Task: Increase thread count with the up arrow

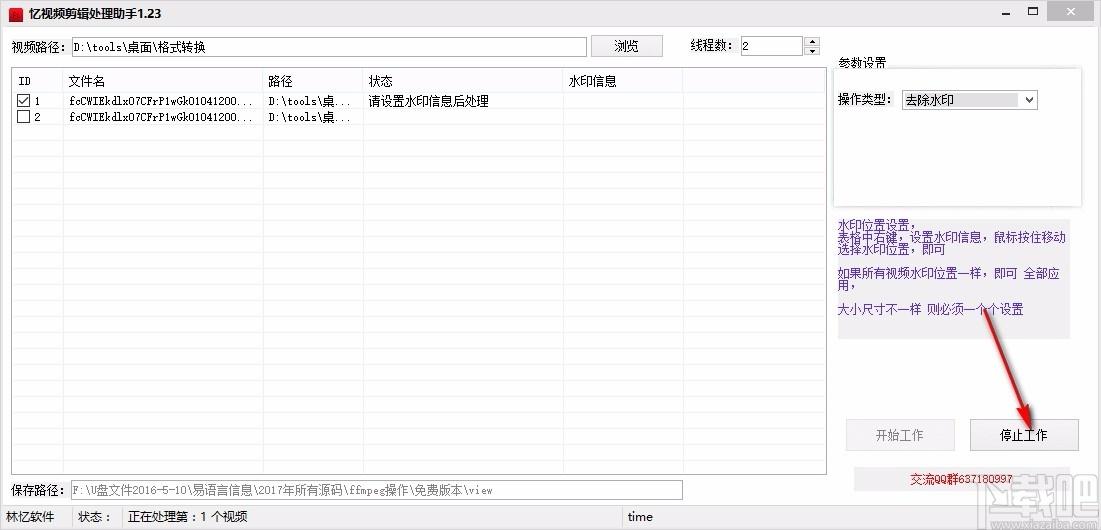Action: click(812, 41)
